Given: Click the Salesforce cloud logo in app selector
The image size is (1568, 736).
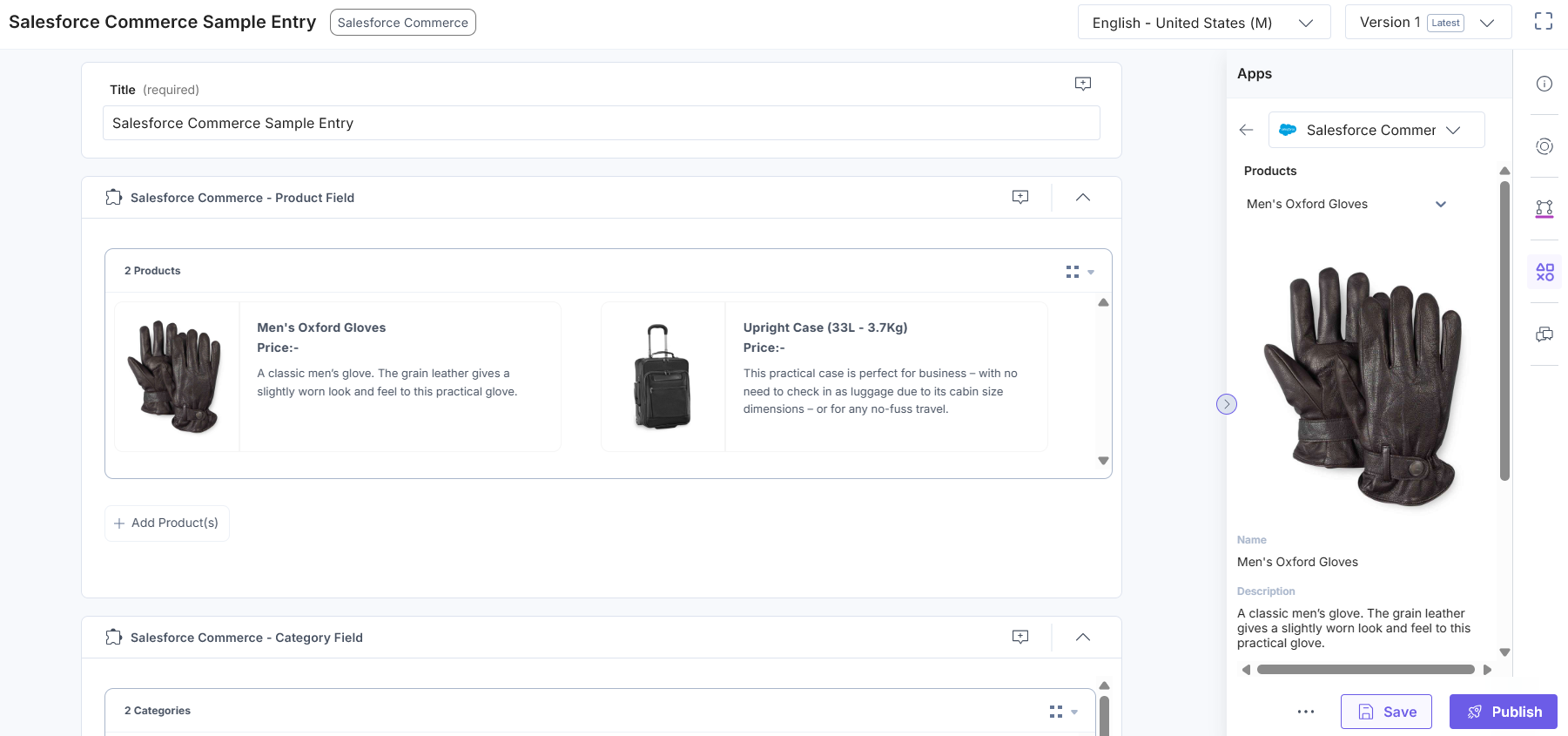Looking at the screenshot, I should (1287, 130).
